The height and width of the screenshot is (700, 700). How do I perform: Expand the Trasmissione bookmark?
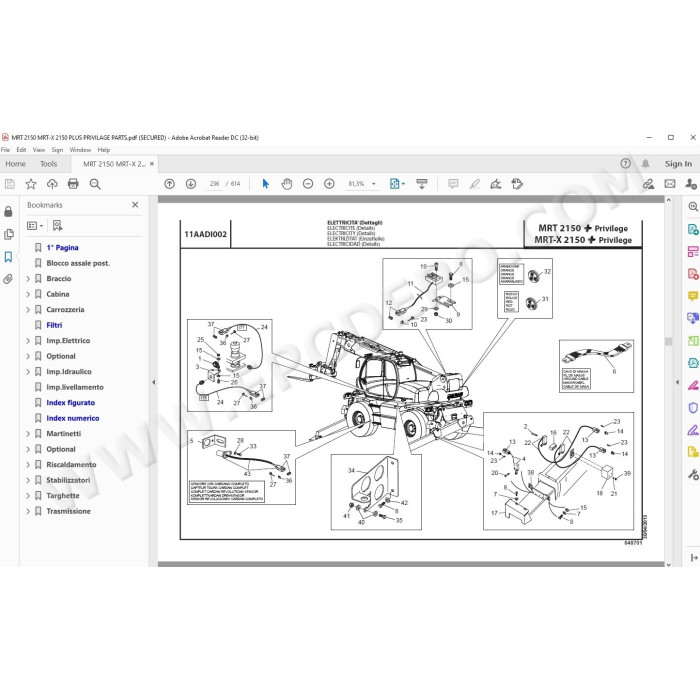(28, 512)
